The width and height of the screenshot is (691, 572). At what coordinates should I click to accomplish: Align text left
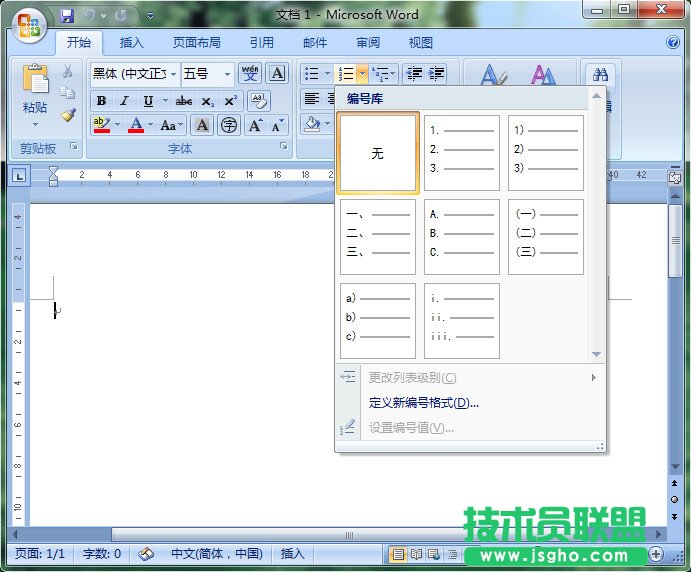pyautogui.click(x=312, y=98)
